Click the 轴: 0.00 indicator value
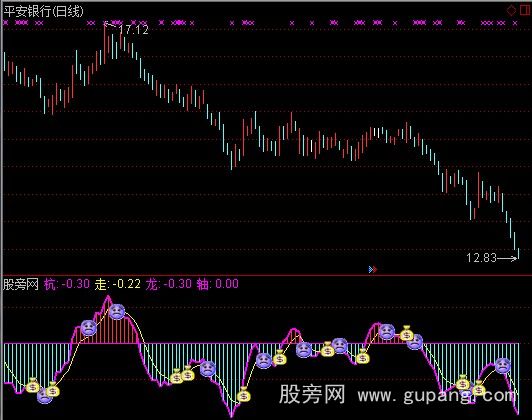This screenshot has height=420, width=532. point(217,284)
